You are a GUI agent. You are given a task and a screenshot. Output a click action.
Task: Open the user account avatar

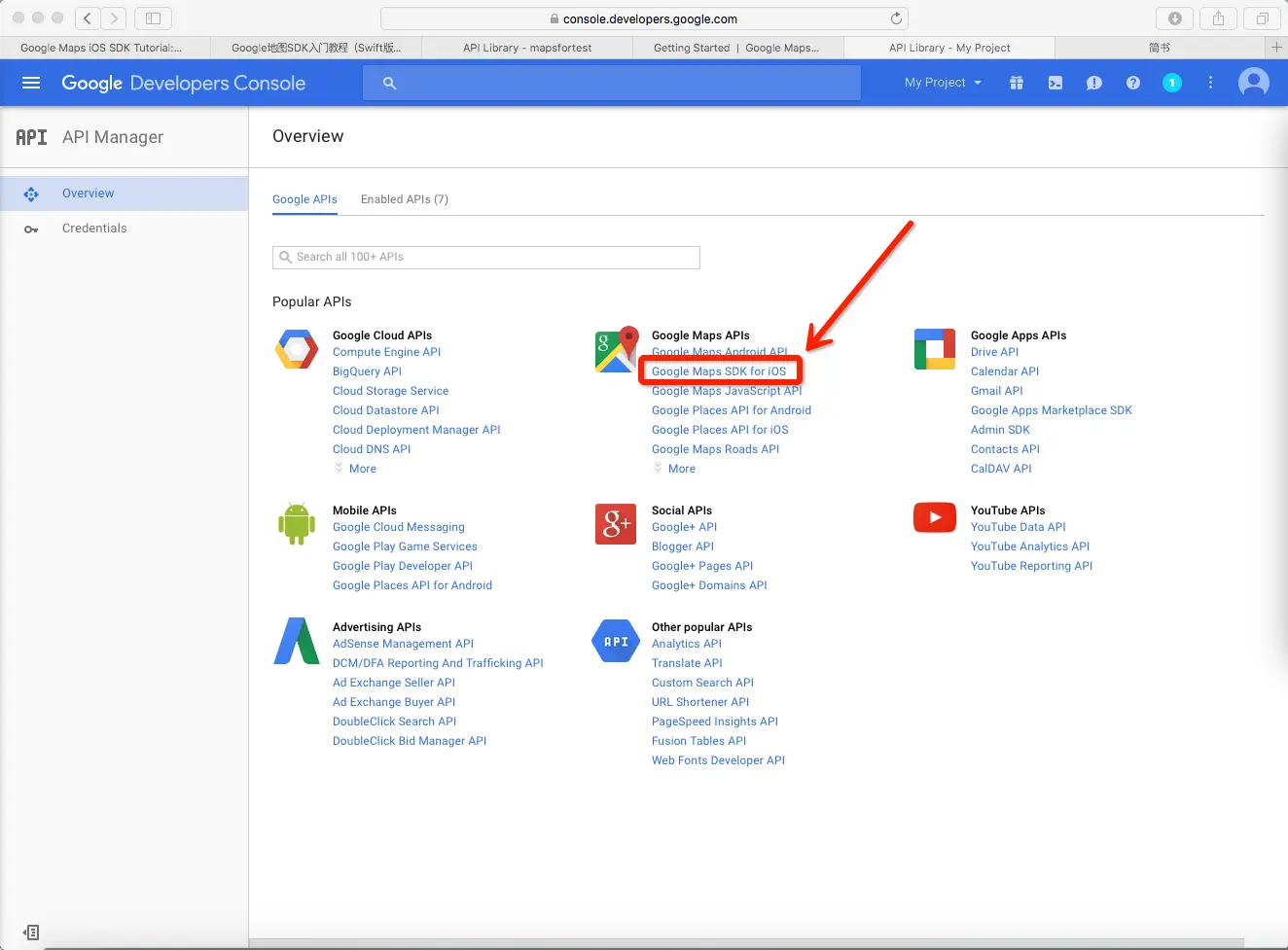click(1254, 83)
